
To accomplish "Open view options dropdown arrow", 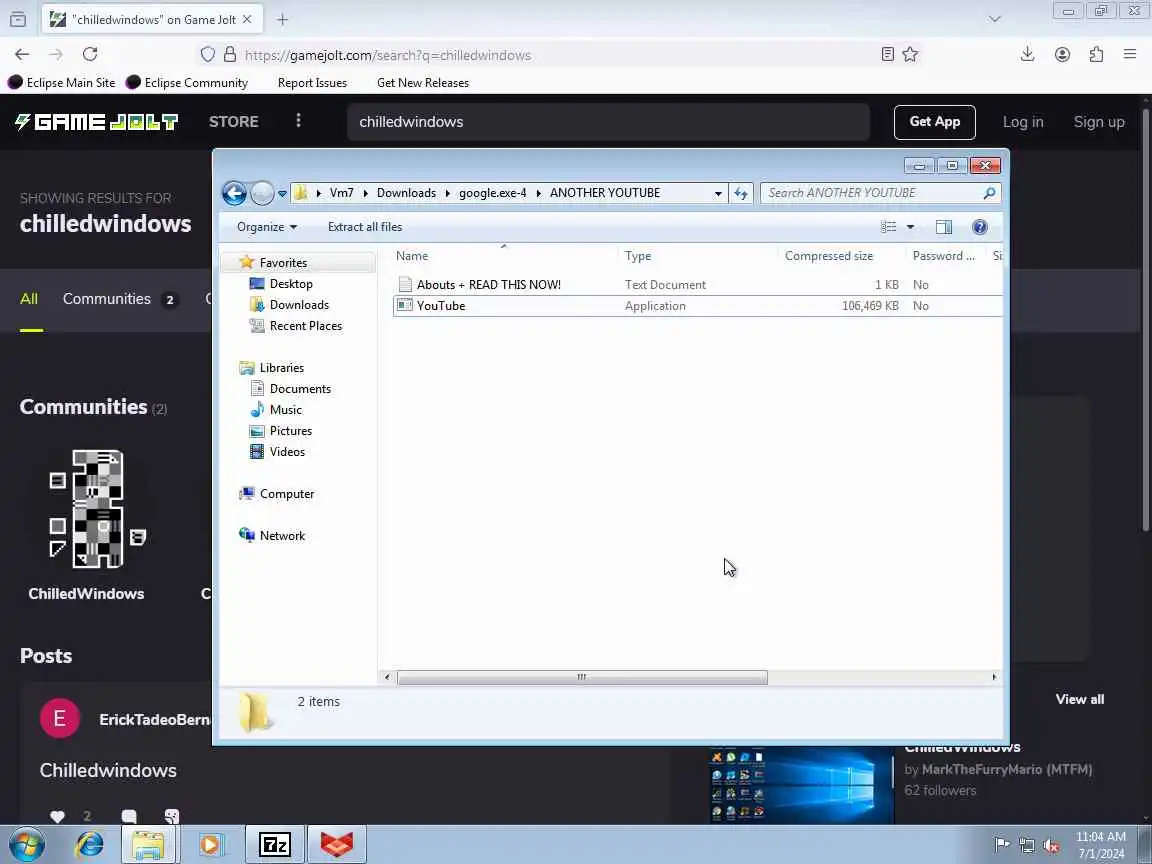I will 910,227.
